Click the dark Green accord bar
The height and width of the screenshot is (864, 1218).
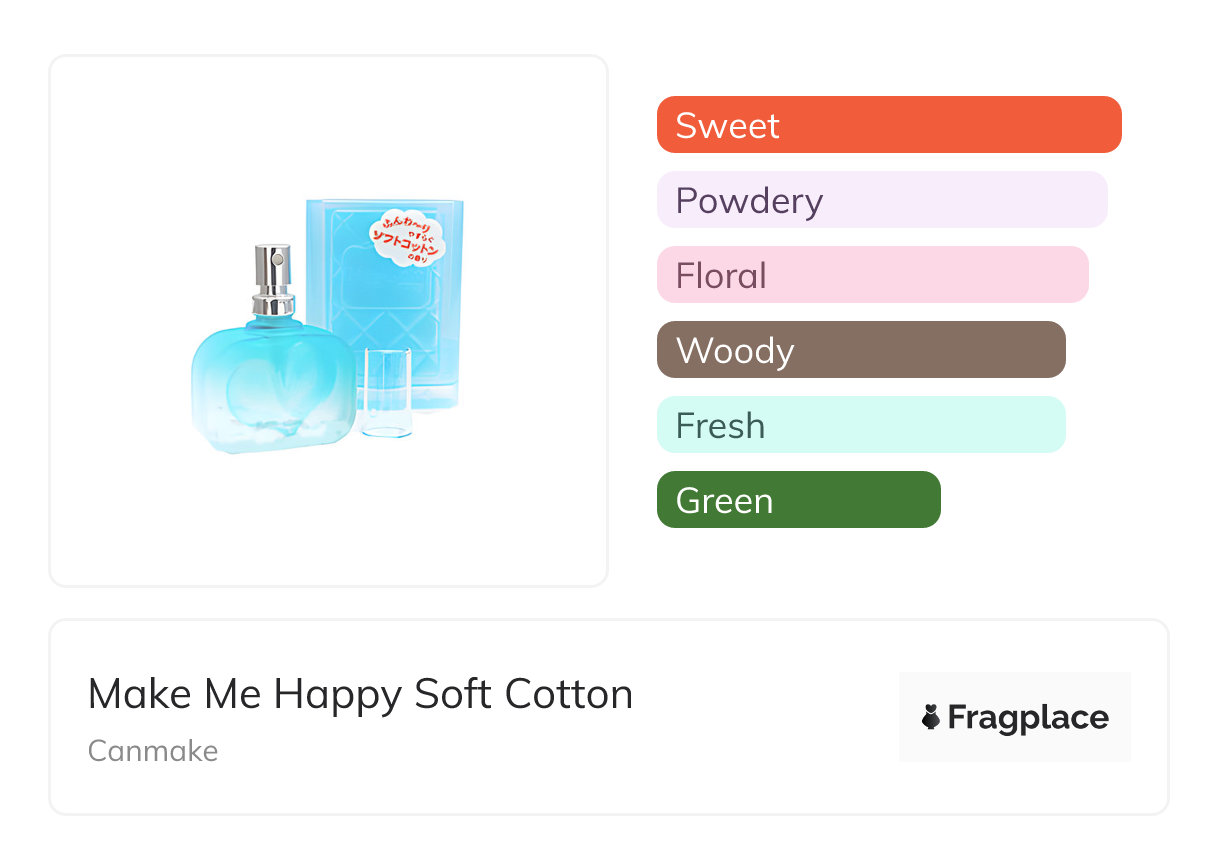point(798,500)
